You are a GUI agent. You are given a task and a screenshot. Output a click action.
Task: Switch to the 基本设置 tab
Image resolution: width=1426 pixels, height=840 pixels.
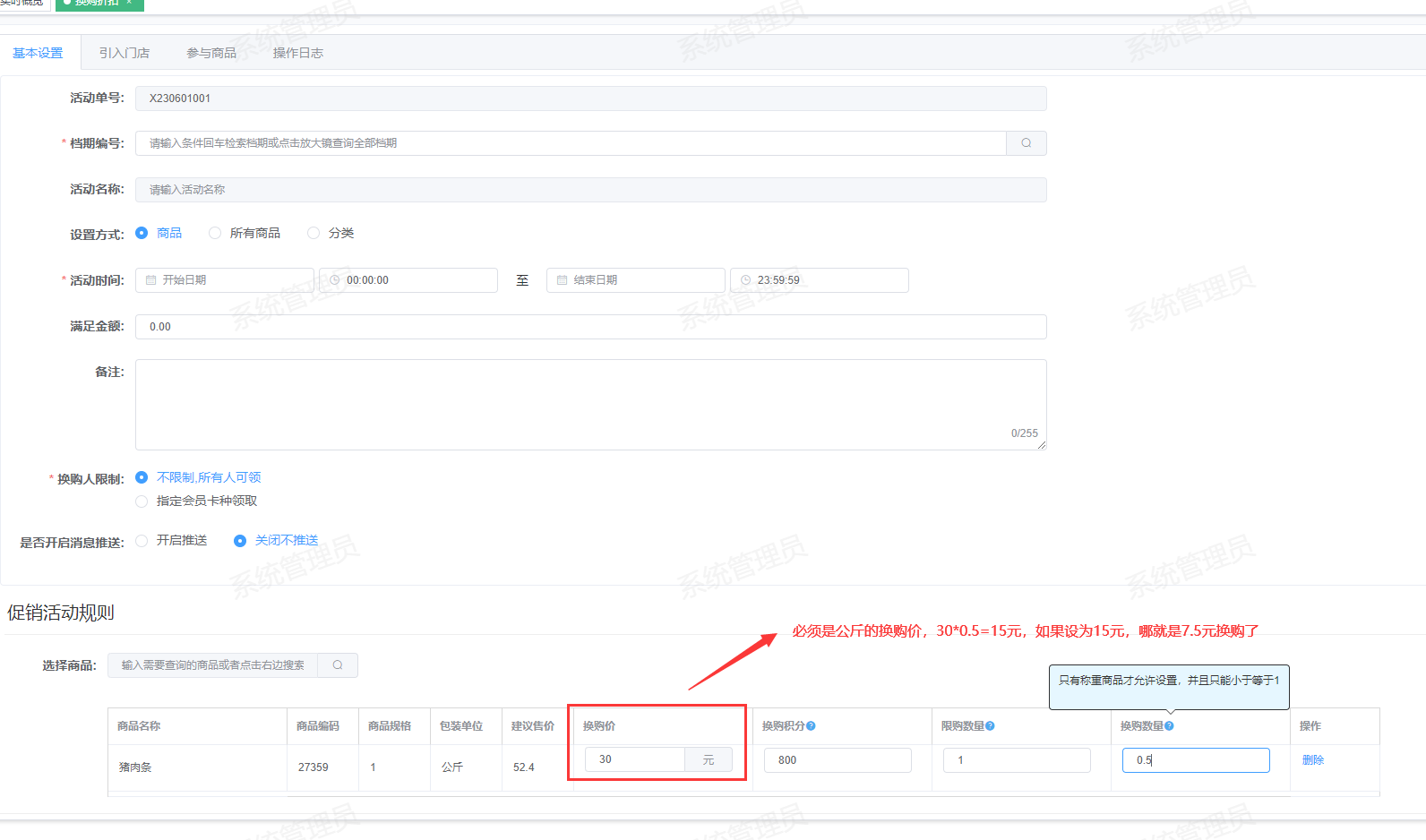(x=38, y=53)
